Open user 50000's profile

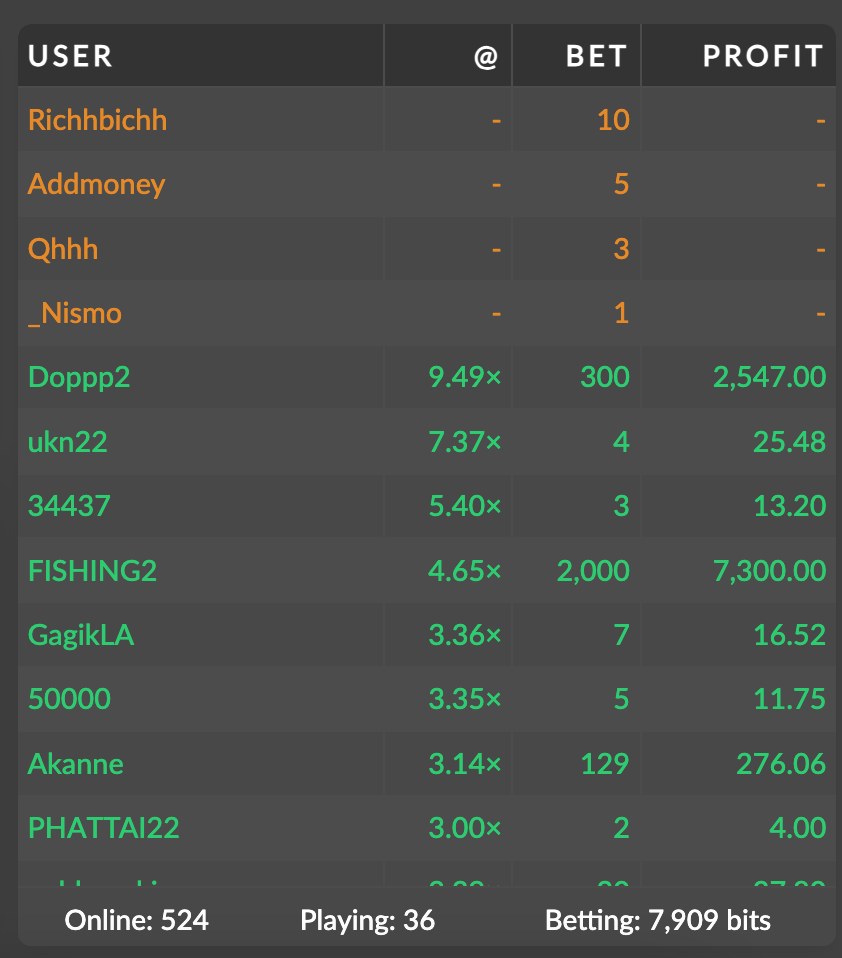click(69, 699)
